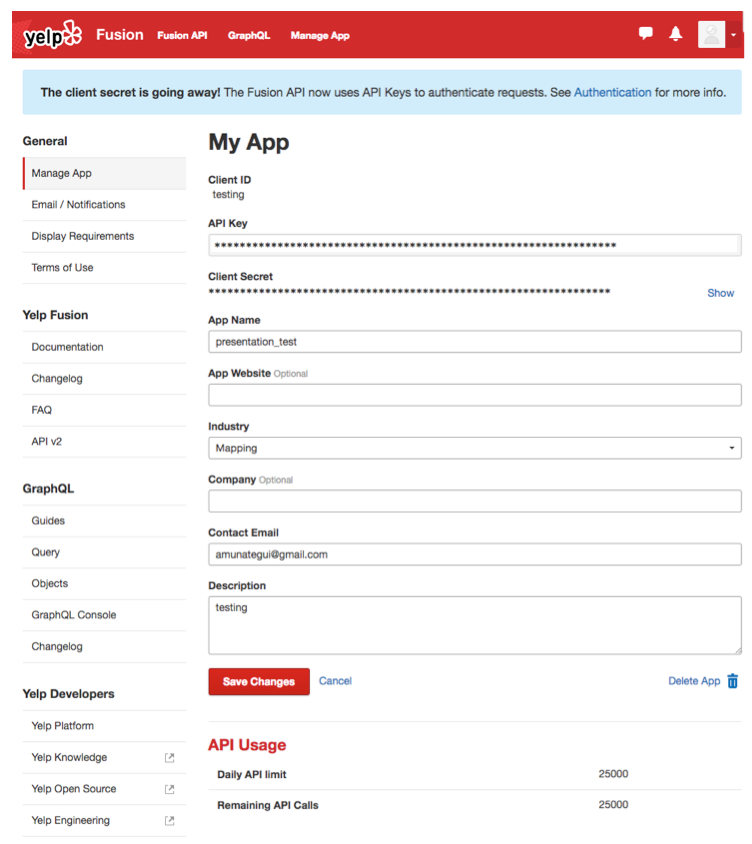Show the hidden Client Secret

(720, 293)
